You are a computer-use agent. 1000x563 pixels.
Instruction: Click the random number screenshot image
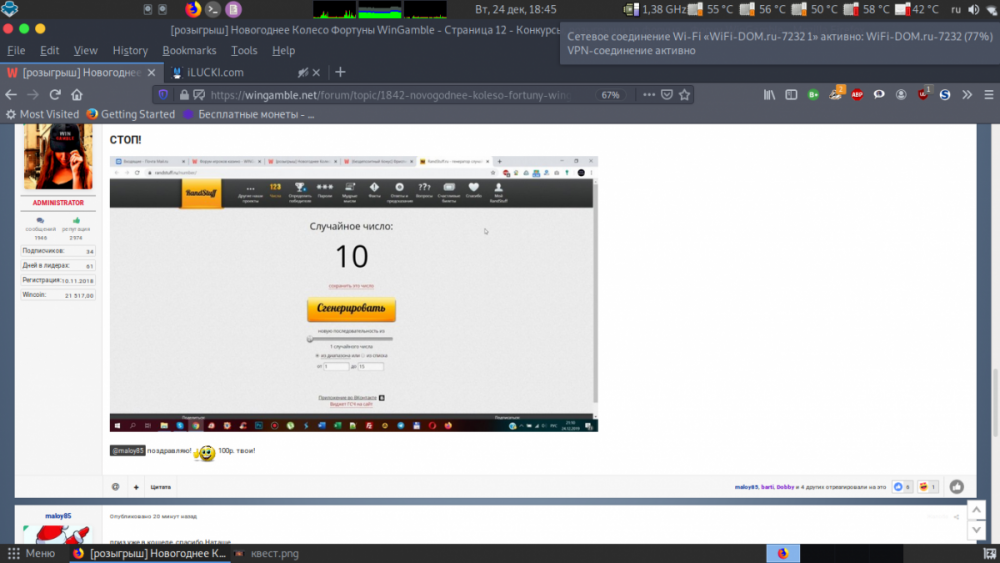[353, 293]
